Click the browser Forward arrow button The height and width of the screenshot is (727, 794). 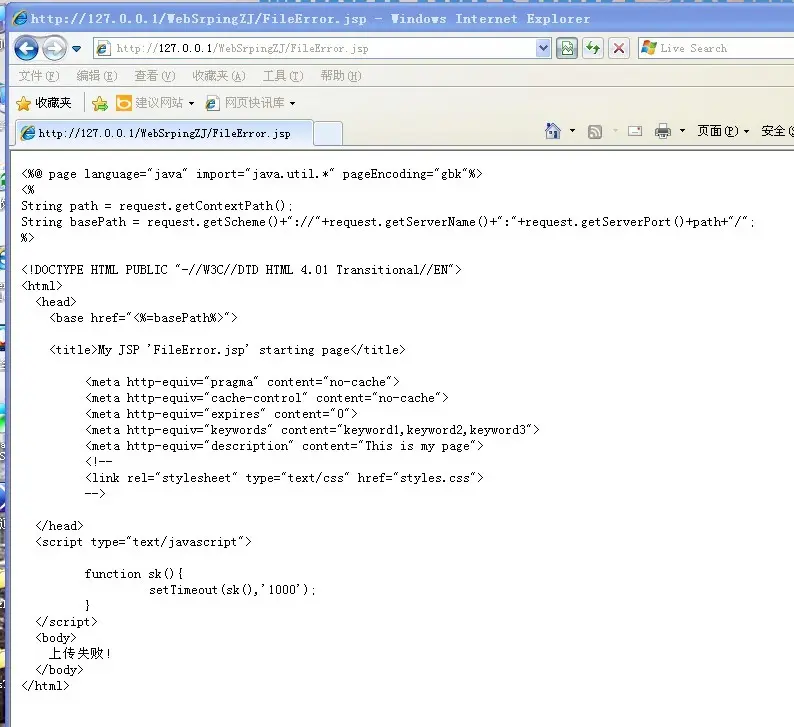pos(54,49)
